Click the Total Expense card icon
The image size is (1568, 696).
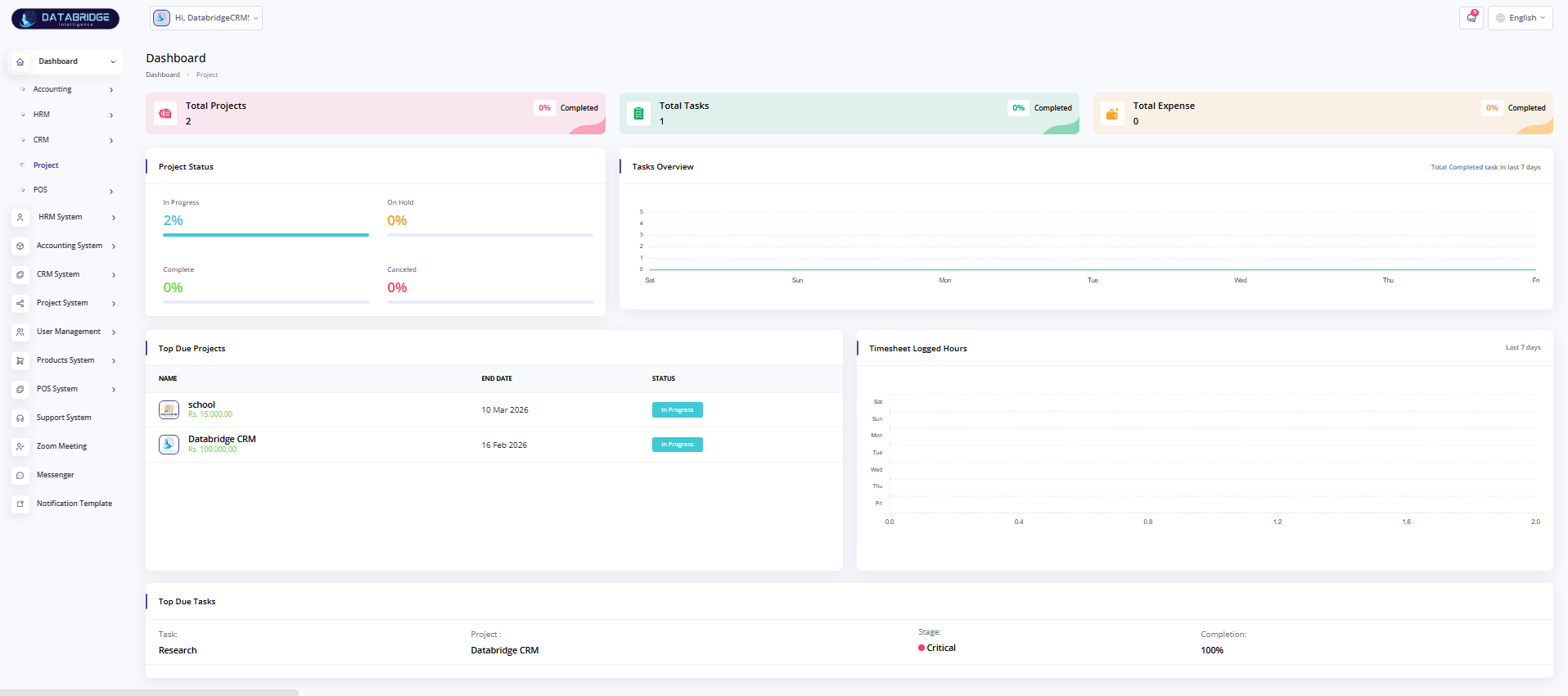point(1112,114)
